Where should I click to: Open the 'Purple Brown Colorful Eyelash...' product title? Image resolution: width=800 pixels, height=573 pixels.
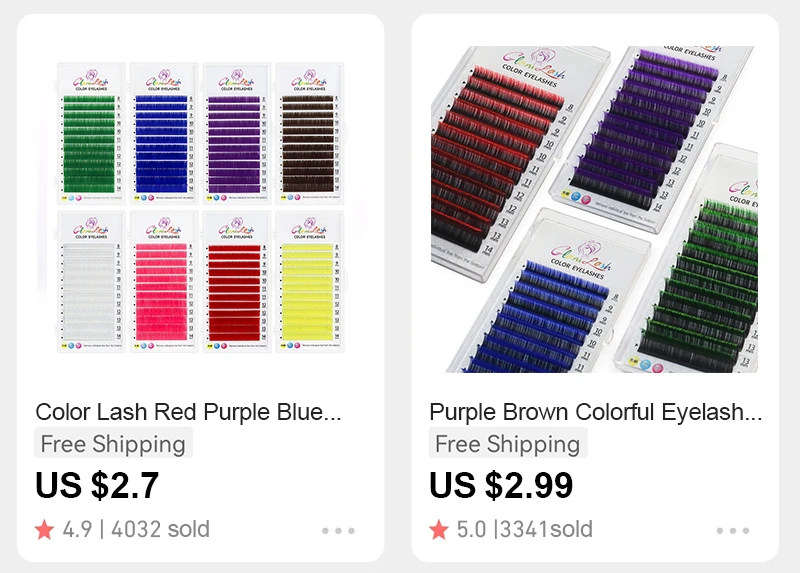[x=595, y=412]
